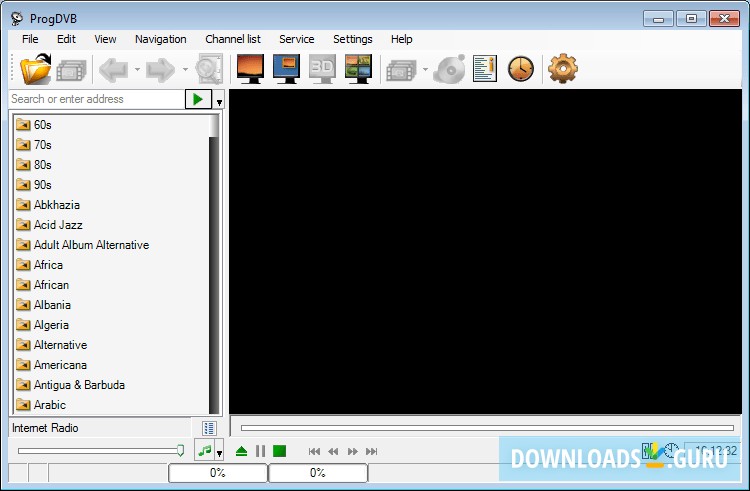Click the black video display area
Screen dimensions: 750x491
(485, 251)
